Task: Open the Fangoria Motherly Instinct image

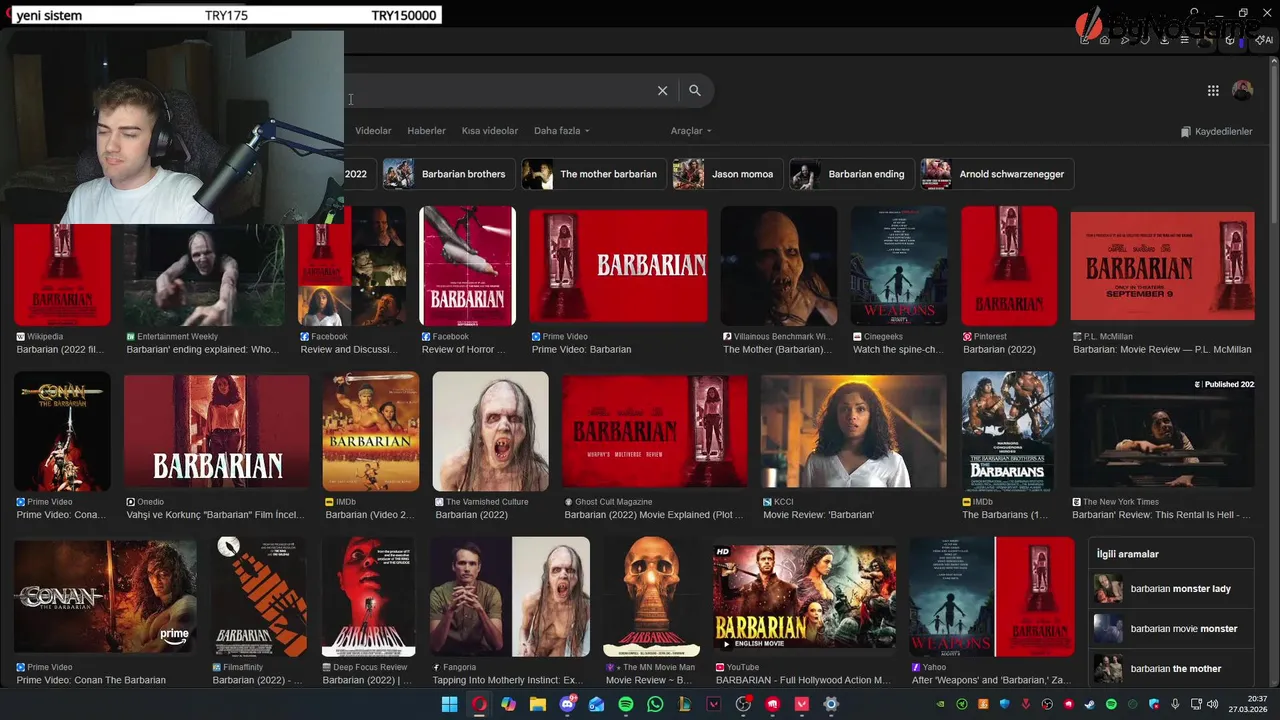Action: (x=510, y=596)
